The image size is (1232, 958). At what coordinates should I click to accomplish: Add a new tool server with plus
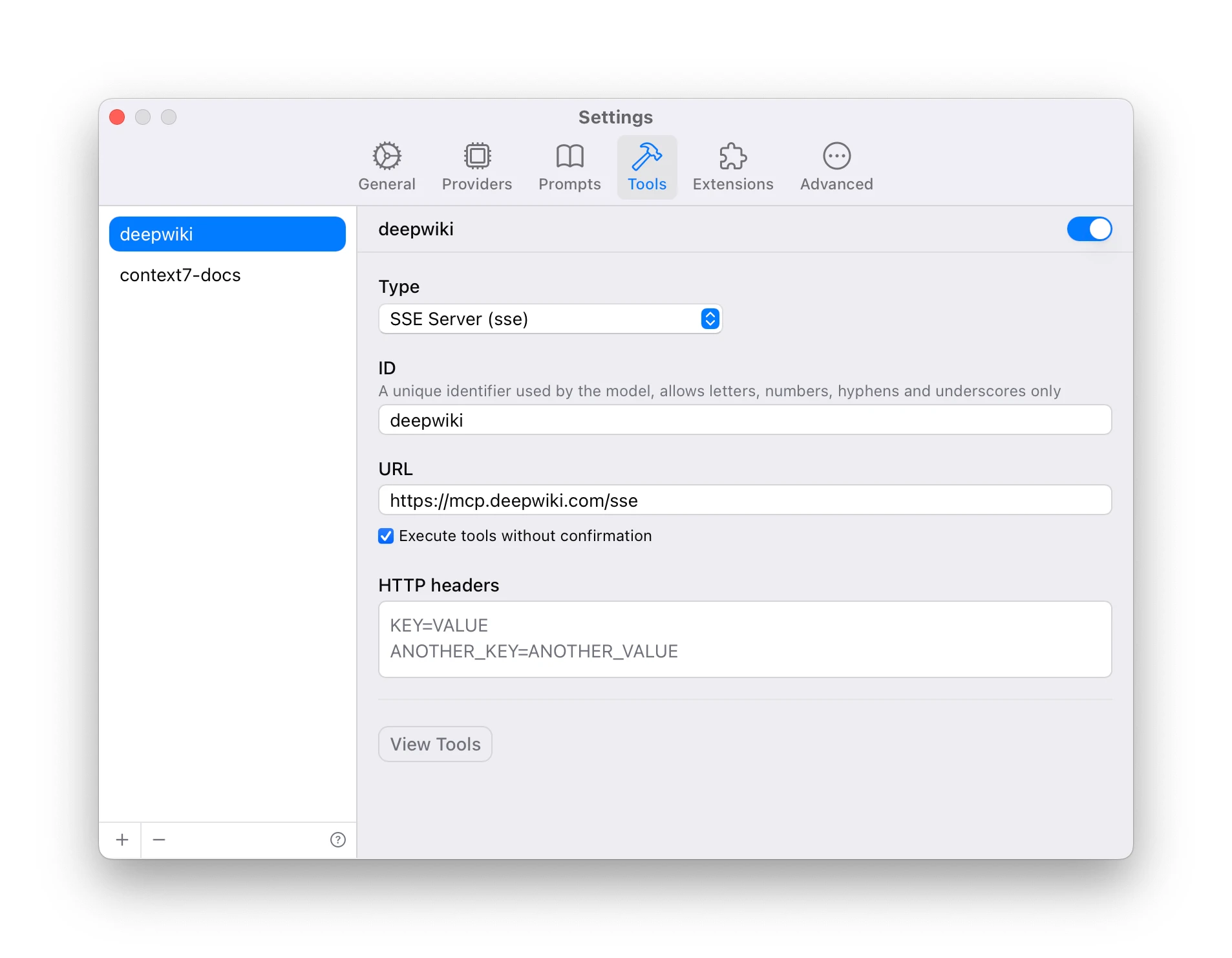click(122, 840)
